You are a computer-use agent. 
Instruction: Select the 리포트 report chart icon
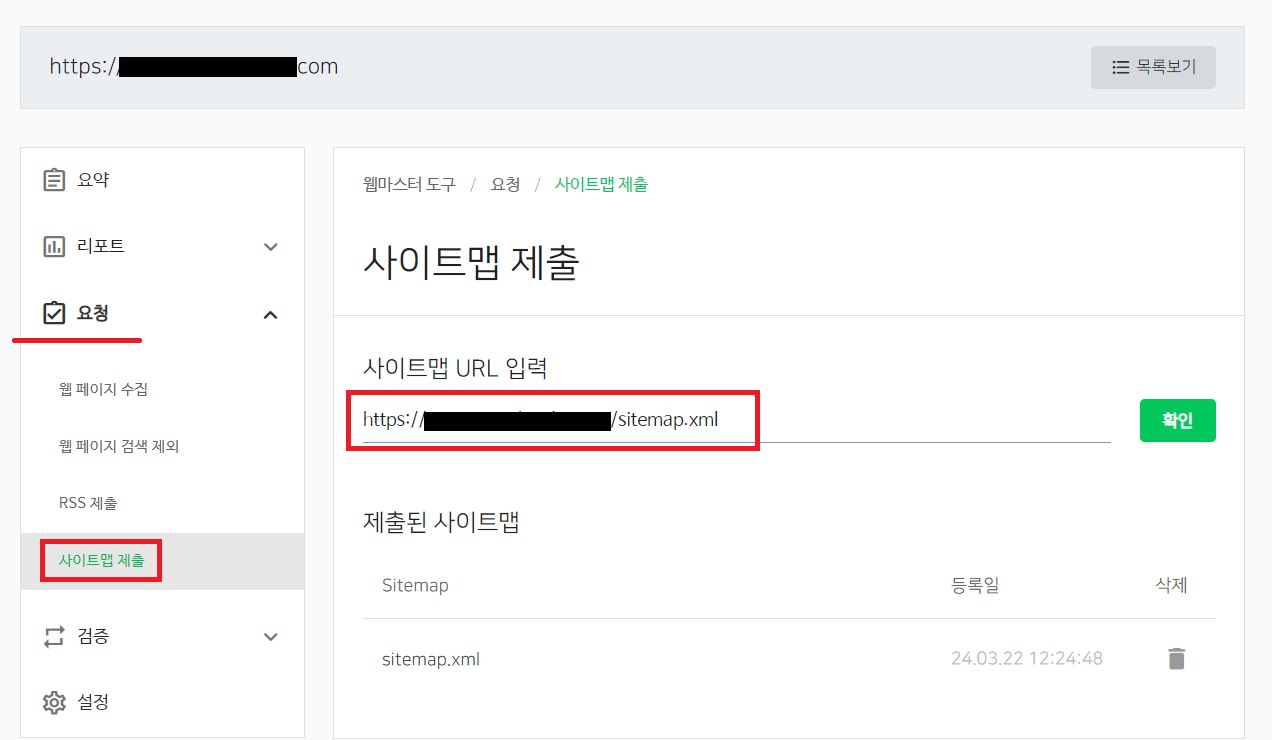point(53,246)
